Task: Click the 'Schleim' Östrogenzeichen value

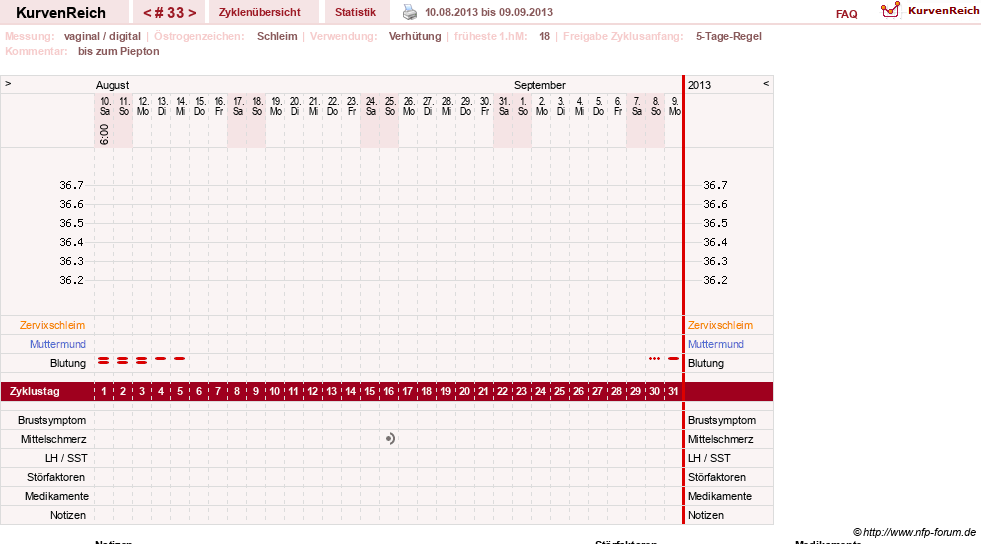Action: pyautogui.click(x=277, y=36)
